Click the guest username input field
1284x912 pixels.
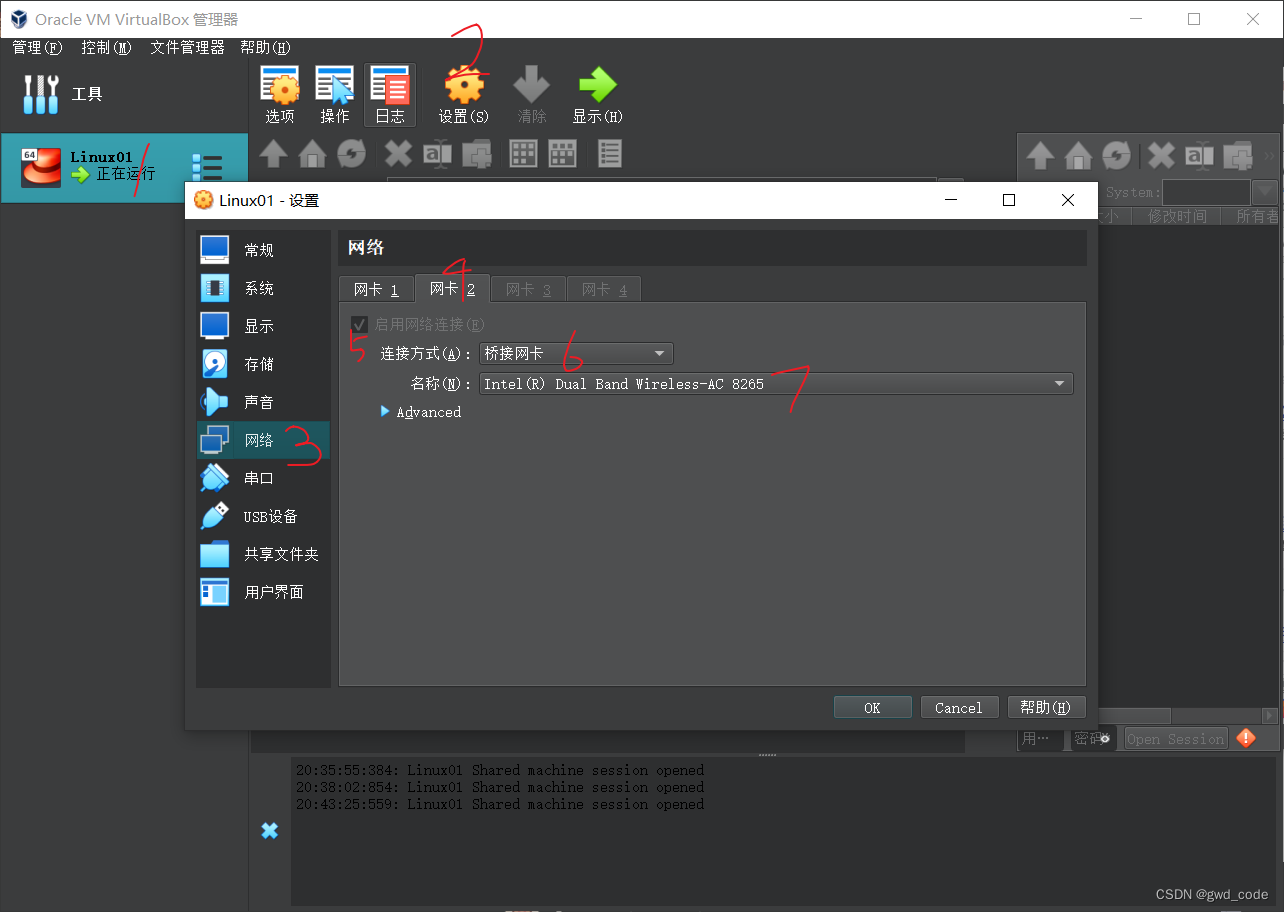[1042, 739]
